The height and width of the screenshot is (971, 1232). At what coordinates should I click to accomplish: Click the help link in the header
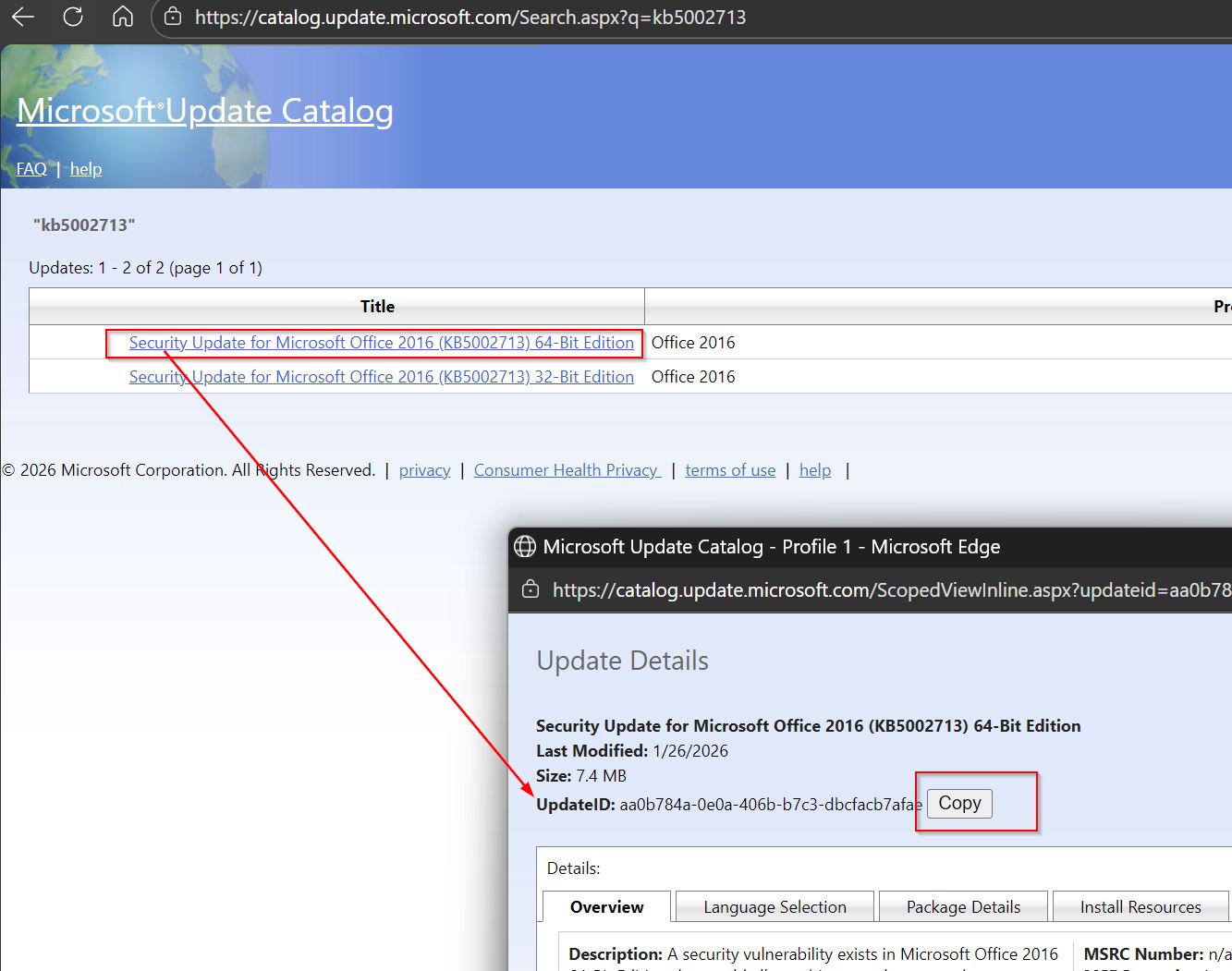85,168
